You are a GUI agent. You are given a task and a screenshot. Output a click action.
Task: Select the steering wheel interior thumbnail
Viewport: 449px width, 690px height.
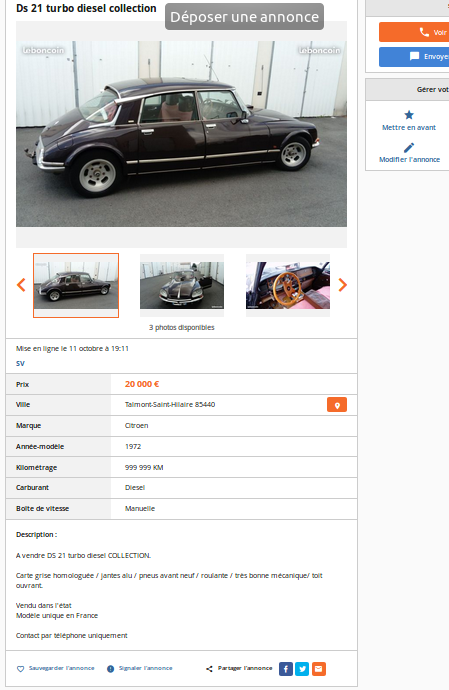[288, 286]
